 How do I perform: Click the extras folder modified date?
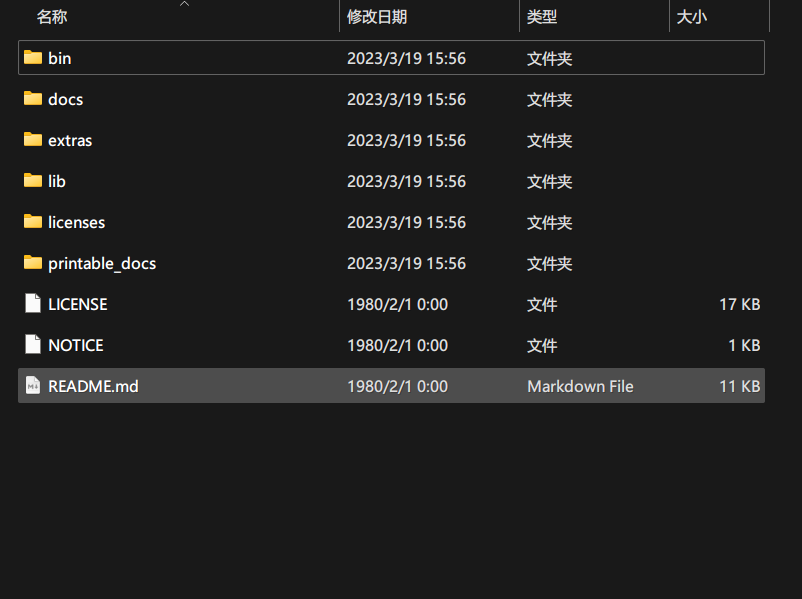coord(406,140)
